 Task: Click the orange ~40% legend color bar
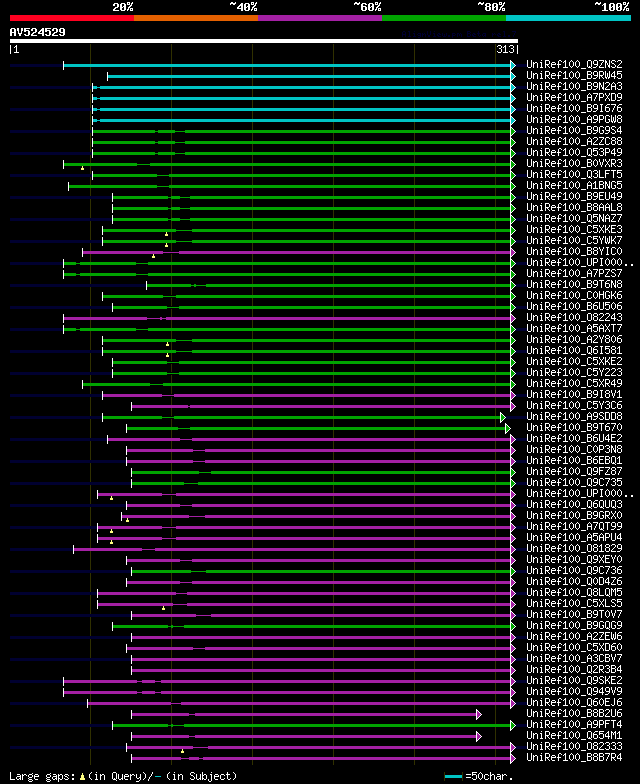click(196, 18)
